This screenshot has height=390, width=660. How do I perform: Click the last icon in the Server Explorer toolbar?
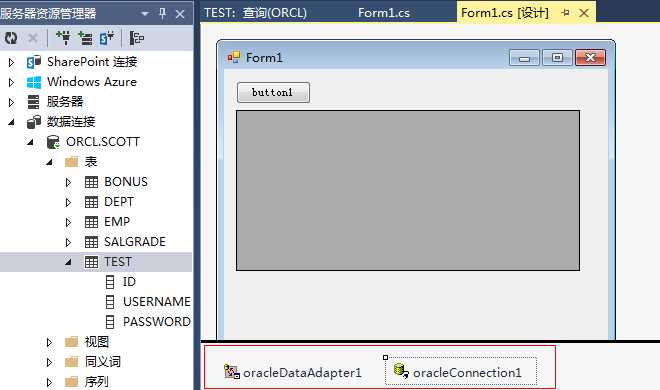[x=136, y=38]
